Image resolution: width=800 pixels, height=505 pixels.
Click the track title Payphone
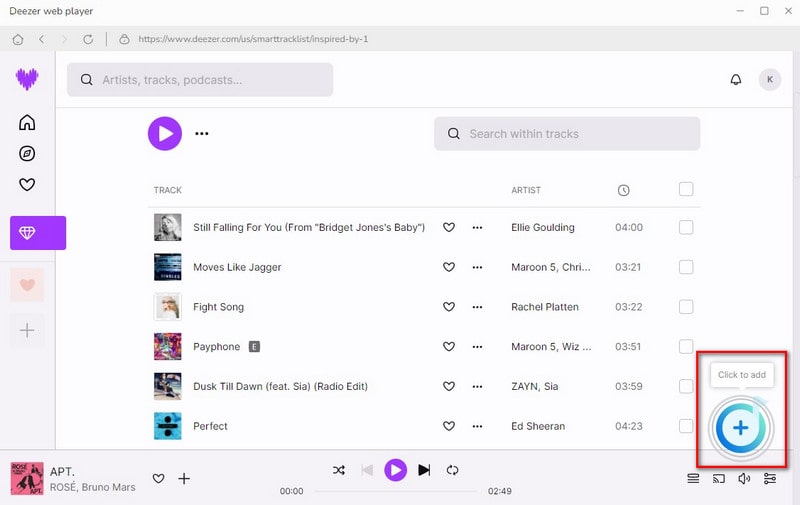click(x=216, y=347)
